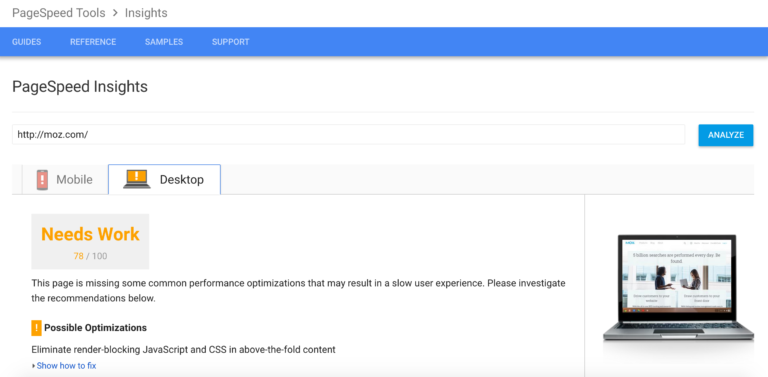Click the PageSpeed Tools breadcrumb link
This screenshot has height=377, width=768.
click(59, 13)
